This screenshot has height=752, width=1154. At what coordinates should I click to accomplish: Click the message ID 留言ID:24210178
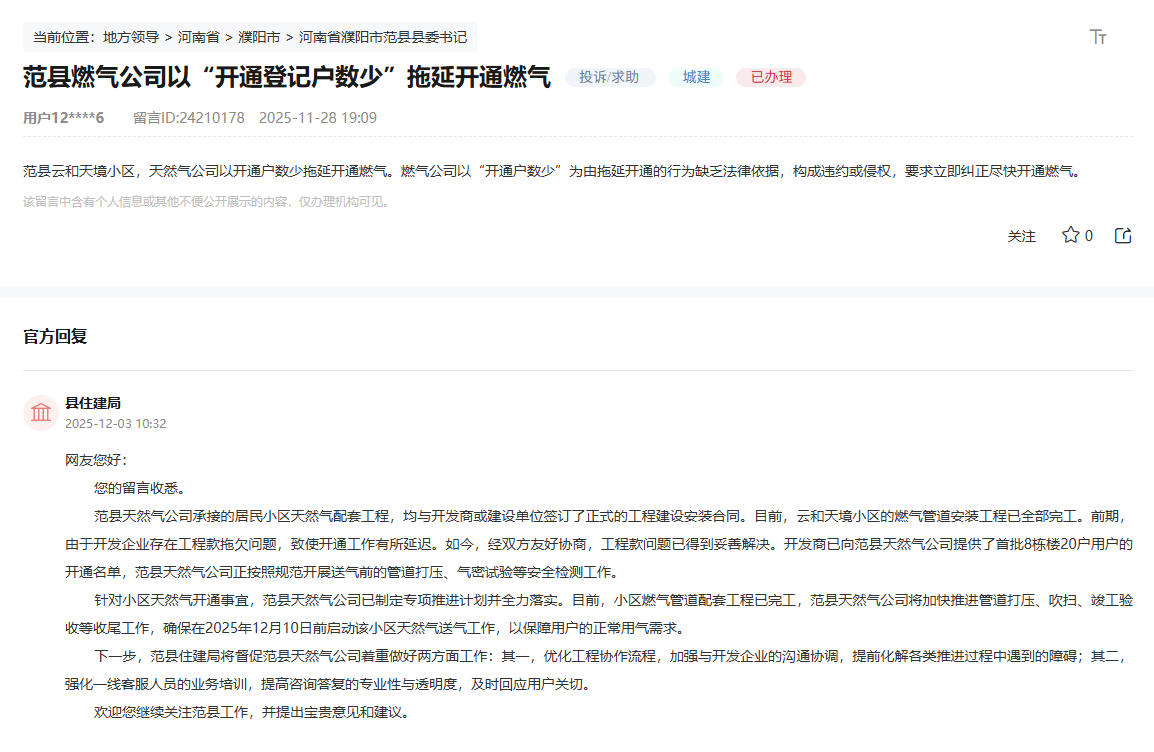pos(188,118)
